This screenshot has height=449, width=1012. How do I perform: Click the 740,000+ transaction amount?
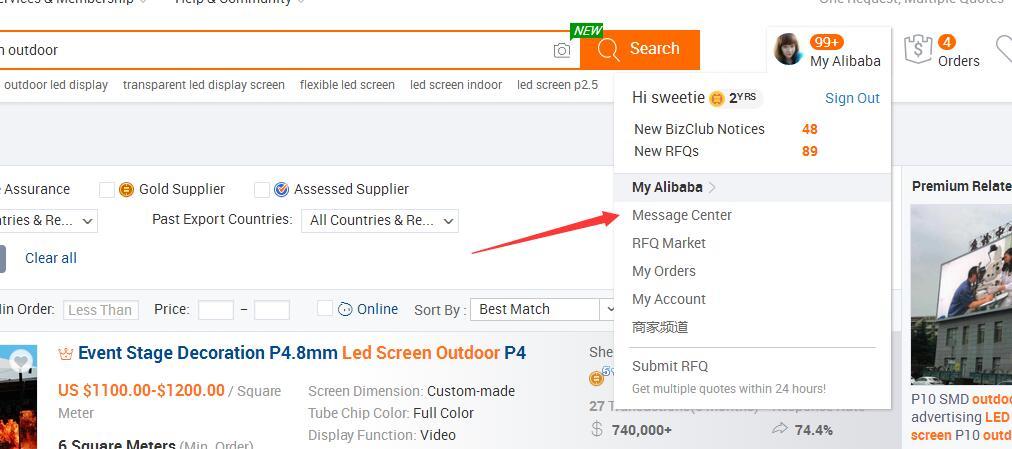tap(642, 430)
